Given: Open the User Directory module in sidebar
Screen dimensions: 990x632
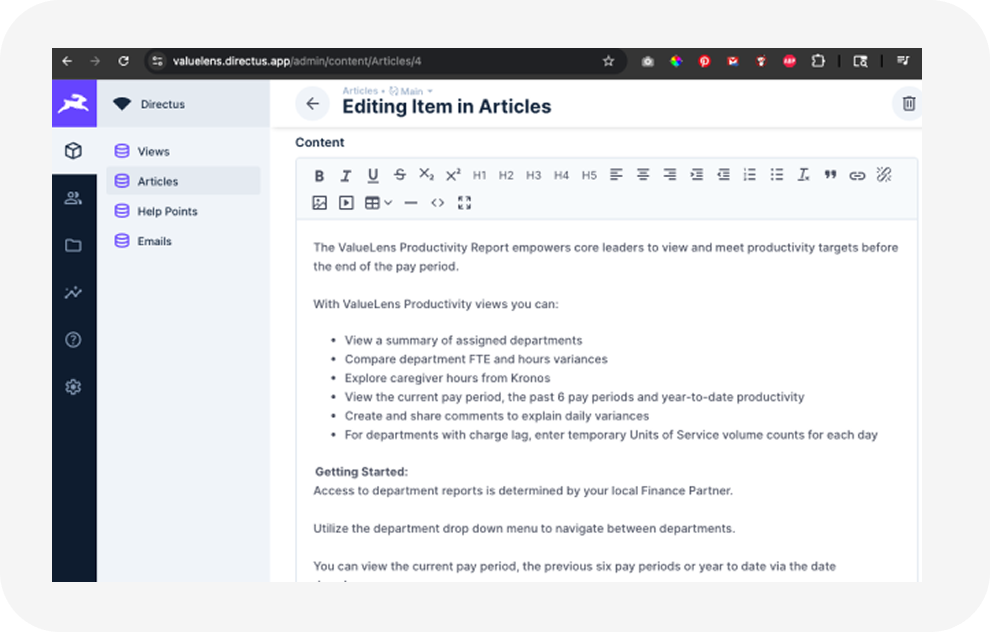Looking at the screenshot, I should coord(73,198).
